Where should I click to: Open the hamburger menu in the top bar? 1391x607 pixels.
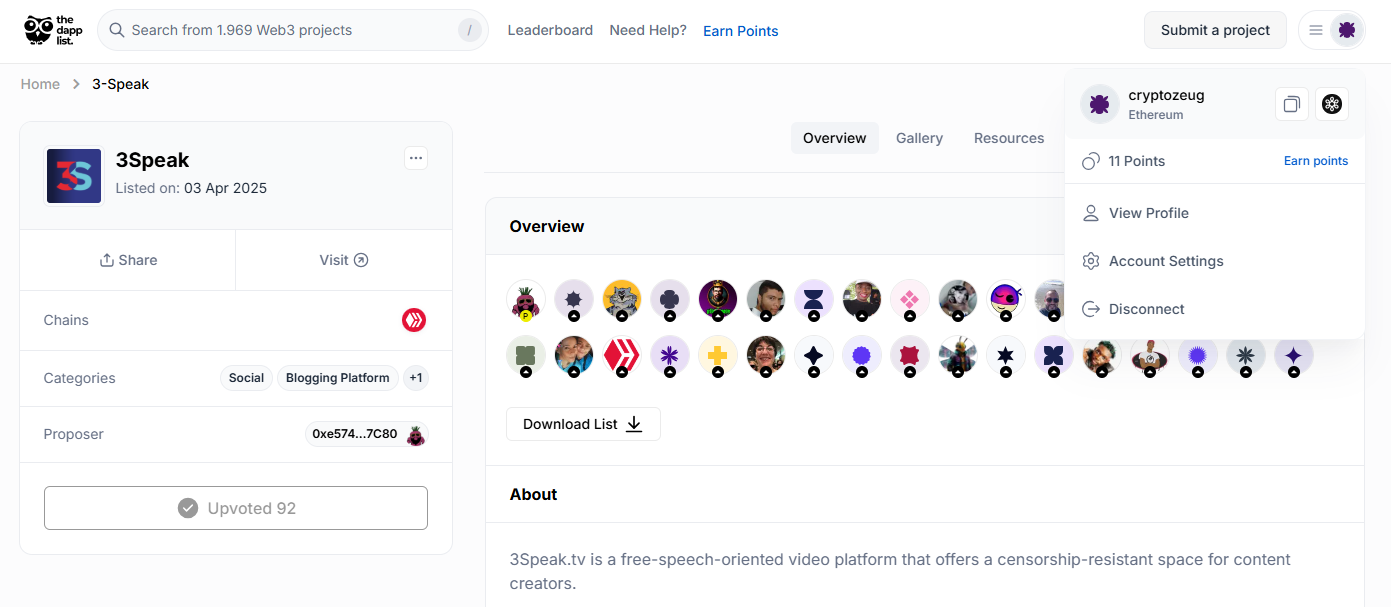(1316, 30)
